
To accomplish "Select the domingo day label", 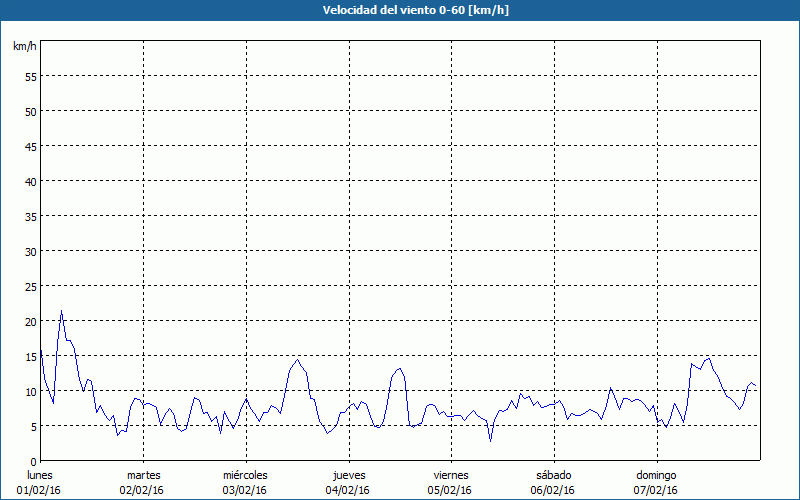I will pyautogui.click(x=656, y=475).
